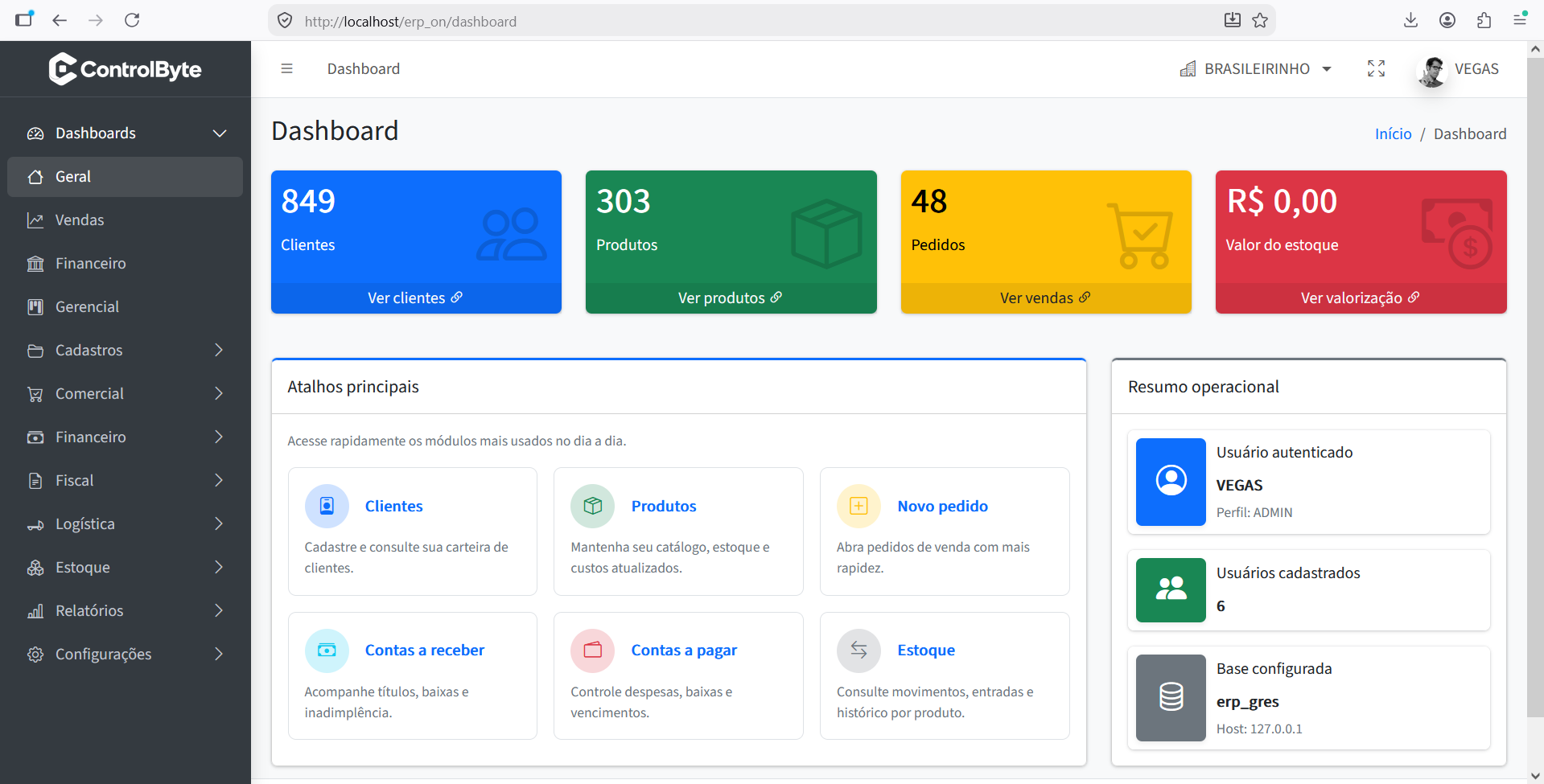Click the Clientes shortcut icon
Viewport: 1544px width, 784px height.
pyautogui.click(x=327, y=506)
